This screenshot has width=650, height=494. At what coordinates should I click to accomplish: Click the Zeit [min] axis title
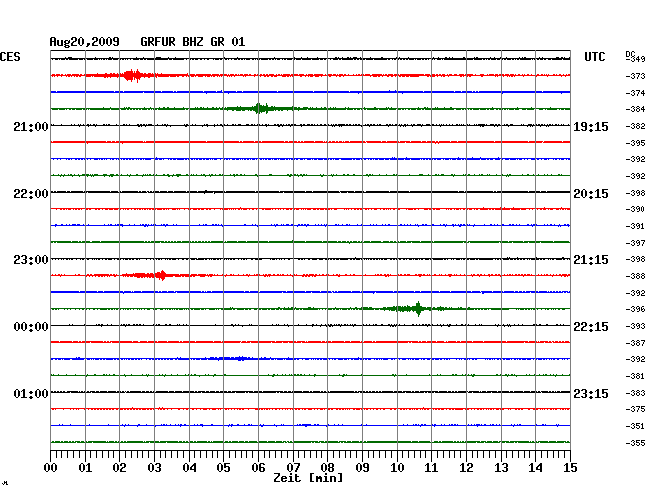click(308, 478)
